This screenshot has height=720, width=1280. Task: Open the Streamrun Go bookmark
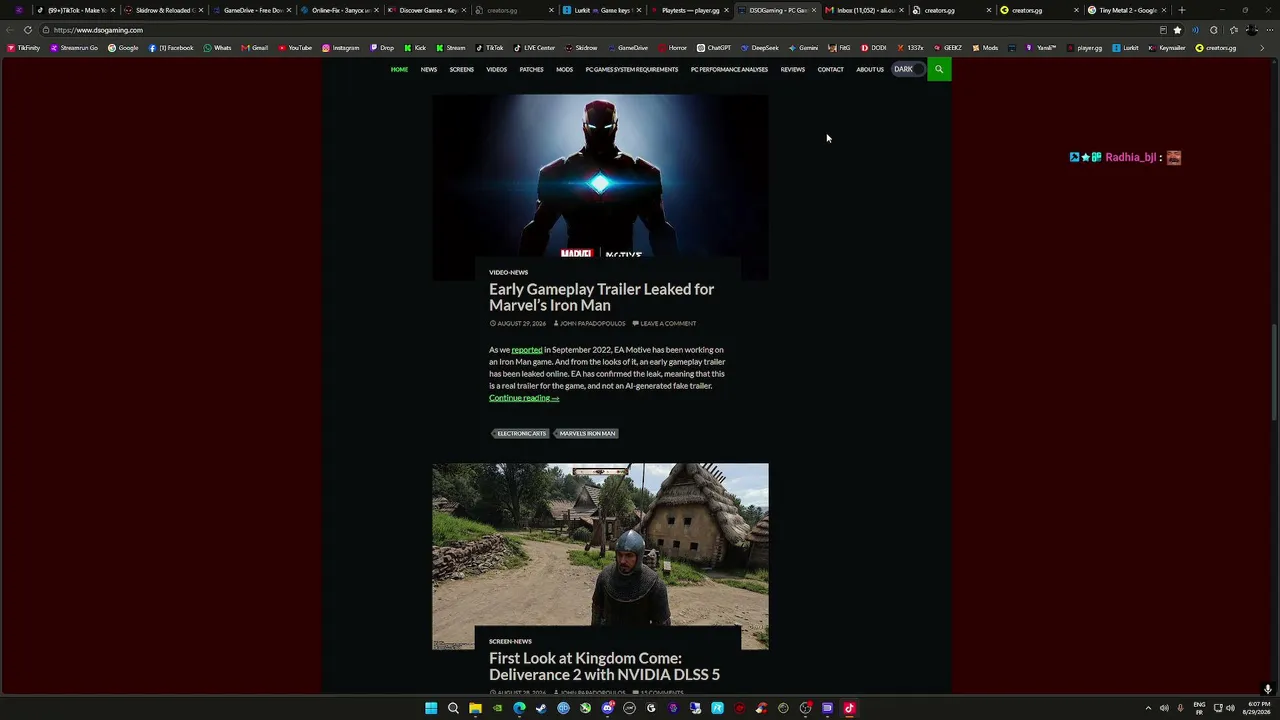point(74,48)
